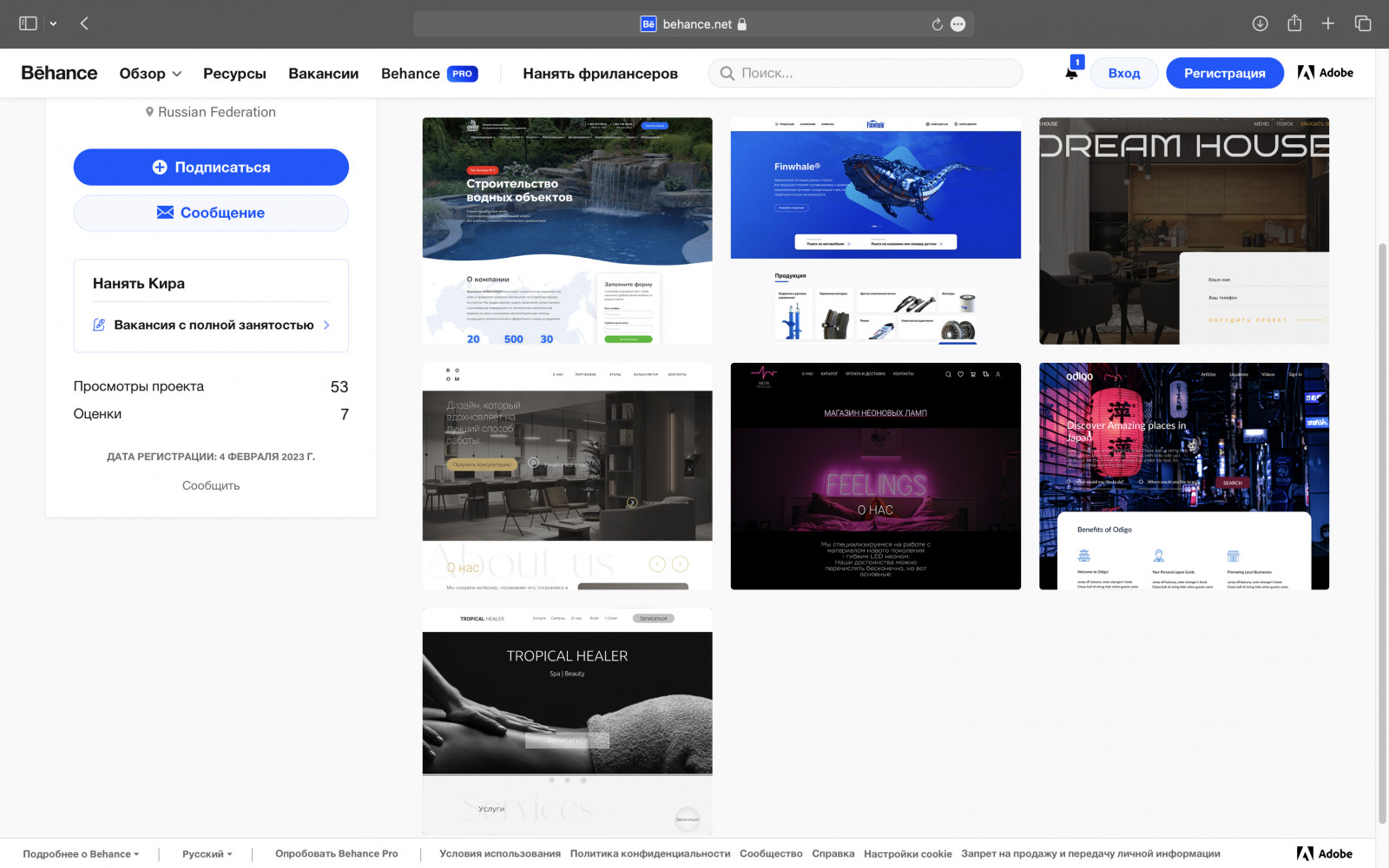The width and height of the screenshot is (1389, 868).
Task: Click the Сообщить report link
Action: pos(211,485)
